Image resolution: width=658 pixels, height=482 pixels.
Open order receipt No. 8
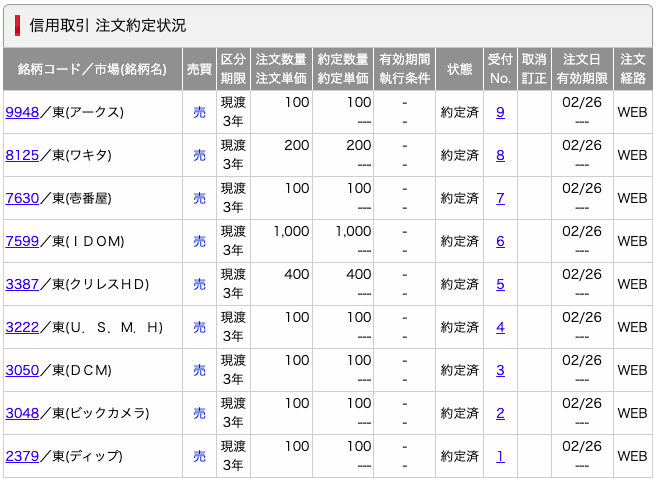[500, 155]
